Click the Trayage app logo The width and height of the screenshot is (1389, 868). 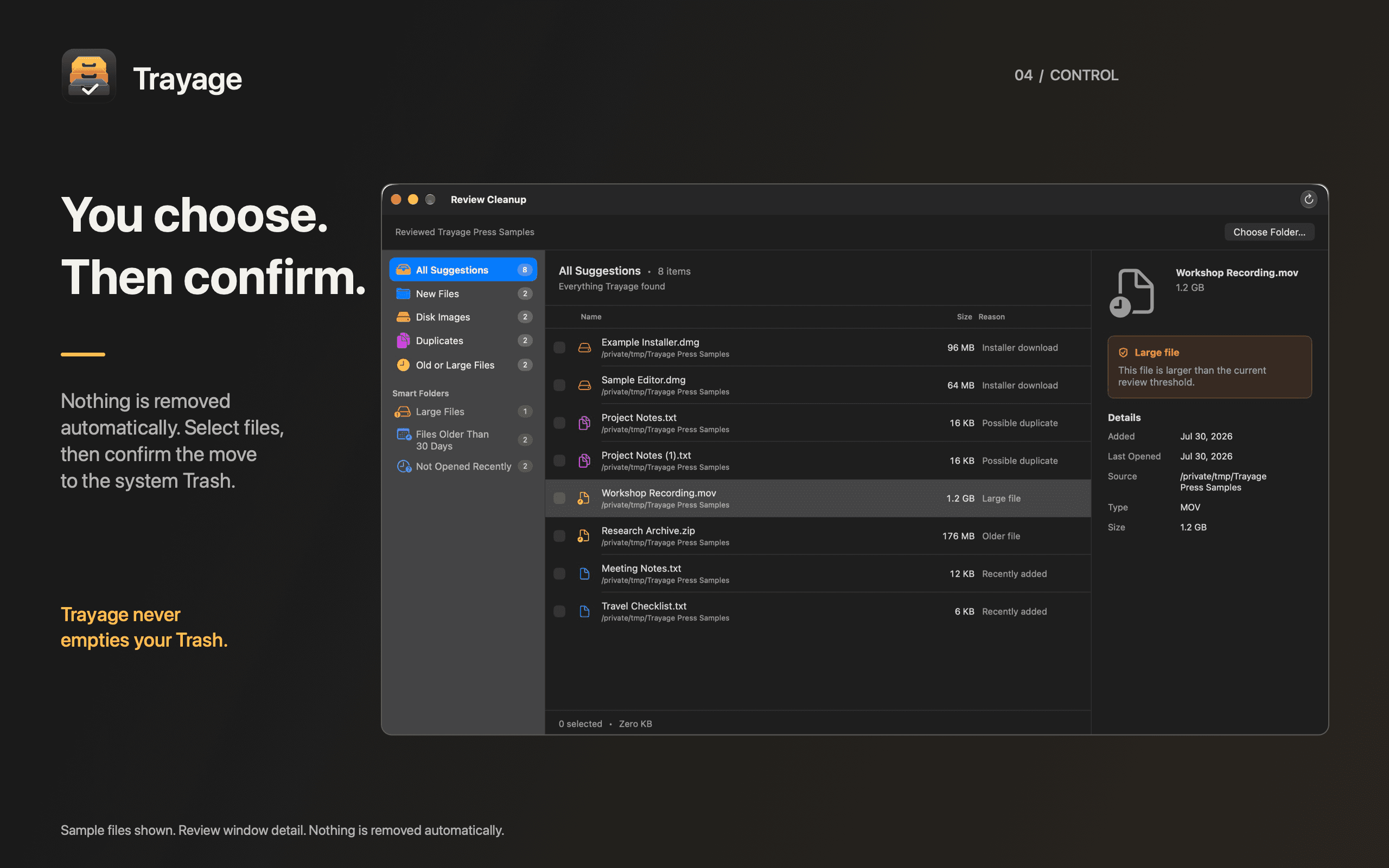89,76
